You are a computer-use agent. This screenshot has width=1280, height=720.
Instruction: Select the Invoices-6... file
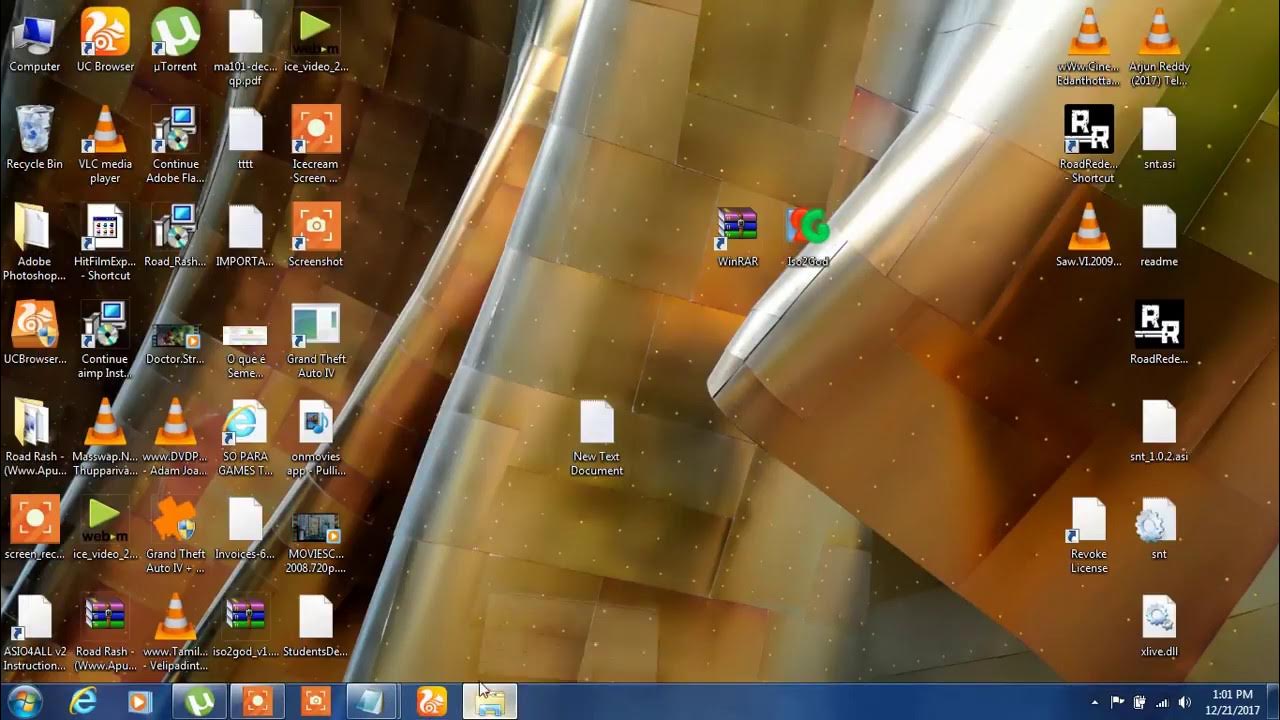(x=245, y=529)
